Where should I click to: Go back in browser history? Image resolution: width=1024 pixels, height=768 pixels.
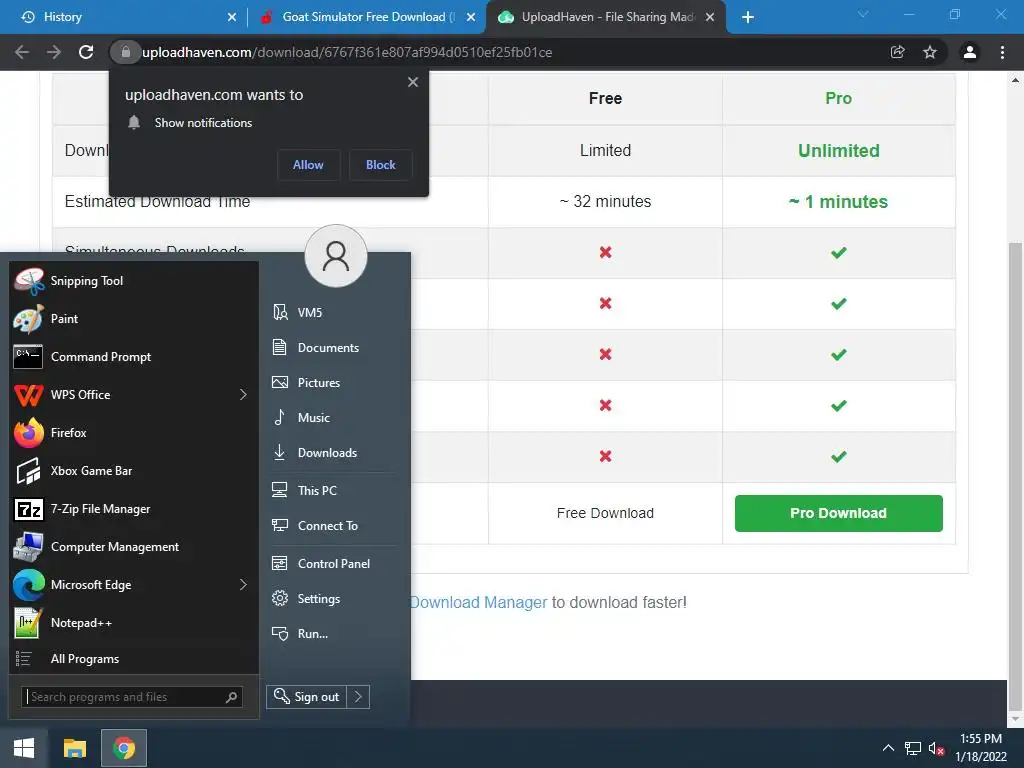click(22, 52)
